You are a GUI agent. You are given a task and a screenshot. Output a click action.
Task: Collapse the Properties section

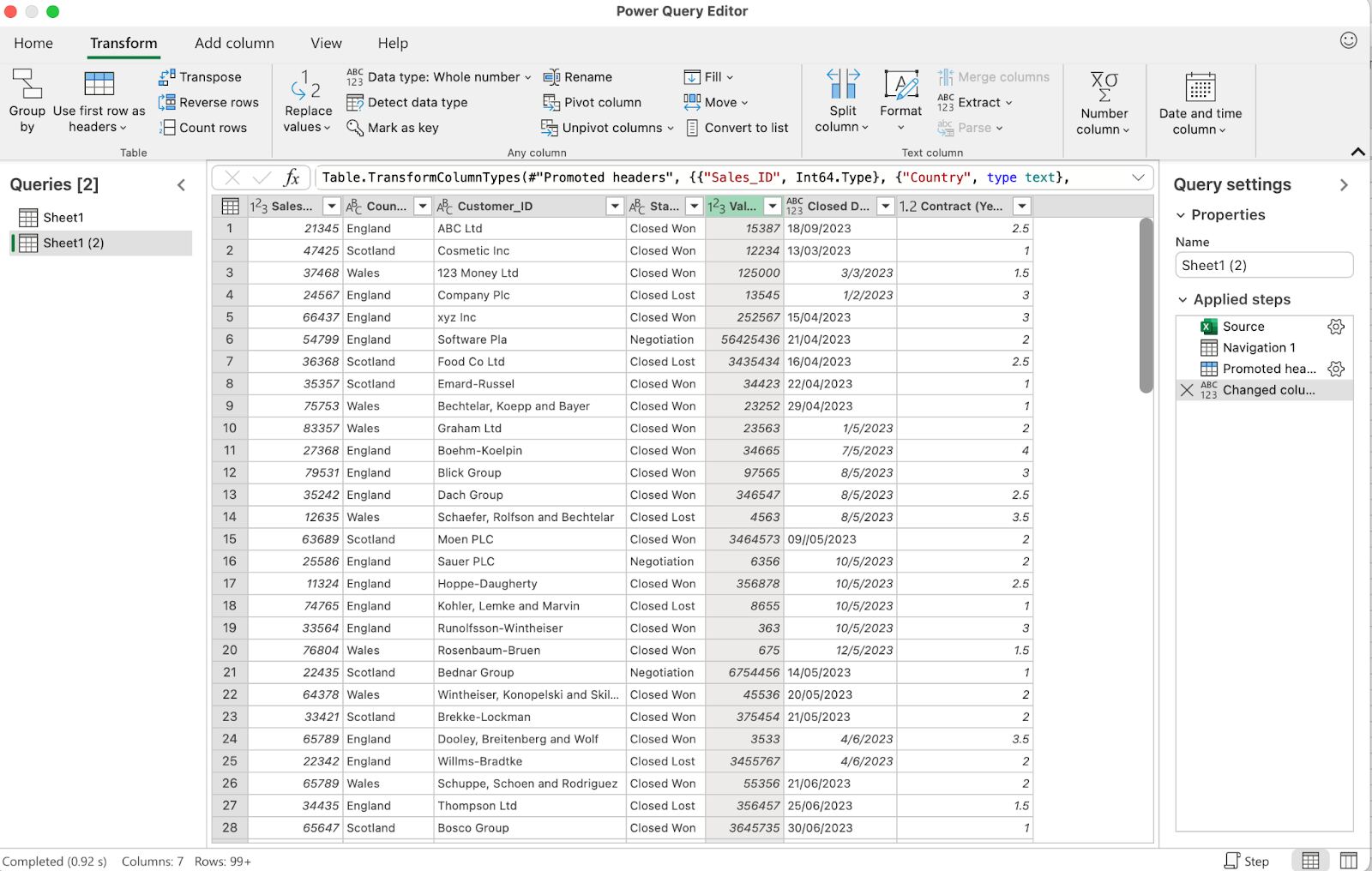(1181, 215)
